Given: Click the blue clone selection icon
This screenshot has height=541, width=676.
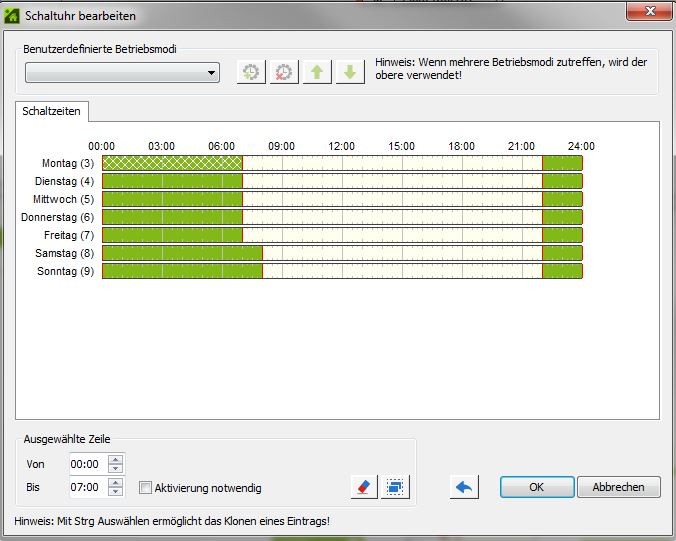Looking at the screenshot, I should pos(395,487).
